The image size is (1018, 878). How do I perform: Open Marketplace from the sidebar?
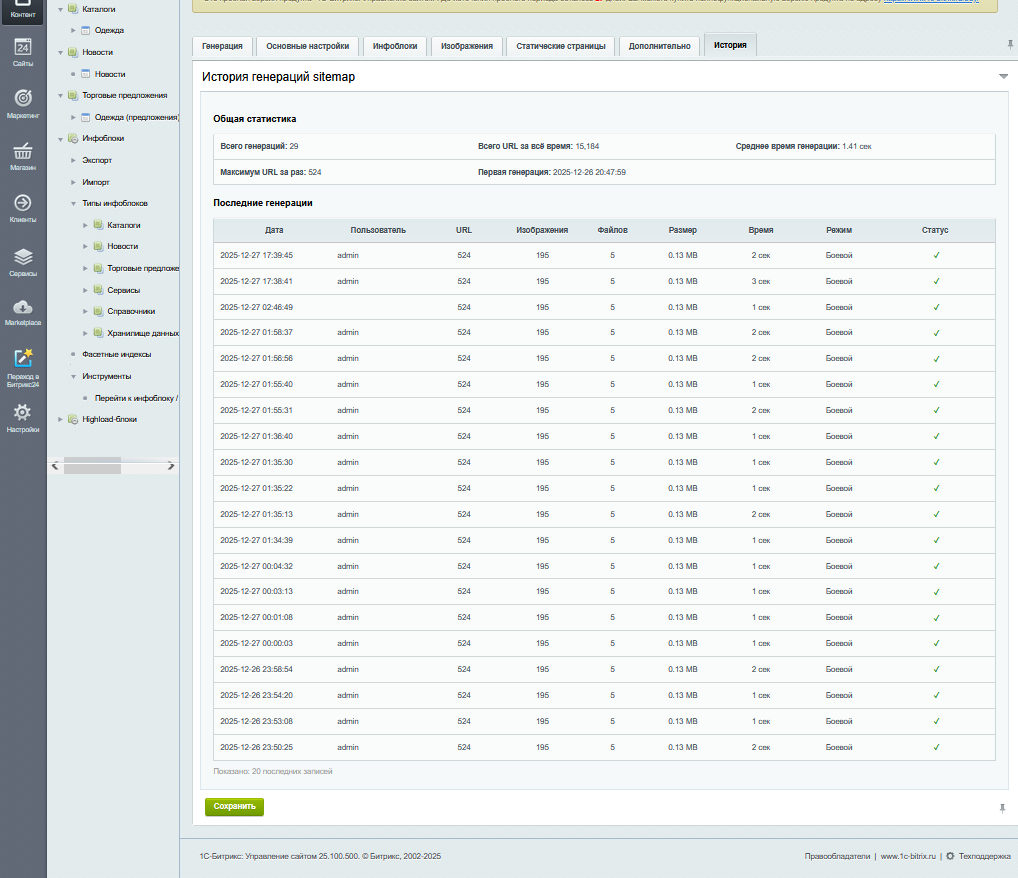(x=23, y=311)
